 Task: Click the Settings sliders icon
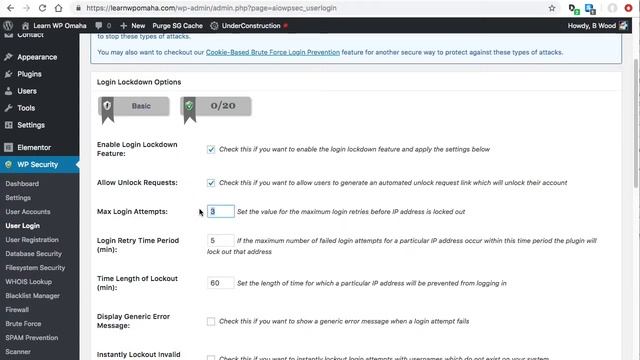click(x=9, y=125)
